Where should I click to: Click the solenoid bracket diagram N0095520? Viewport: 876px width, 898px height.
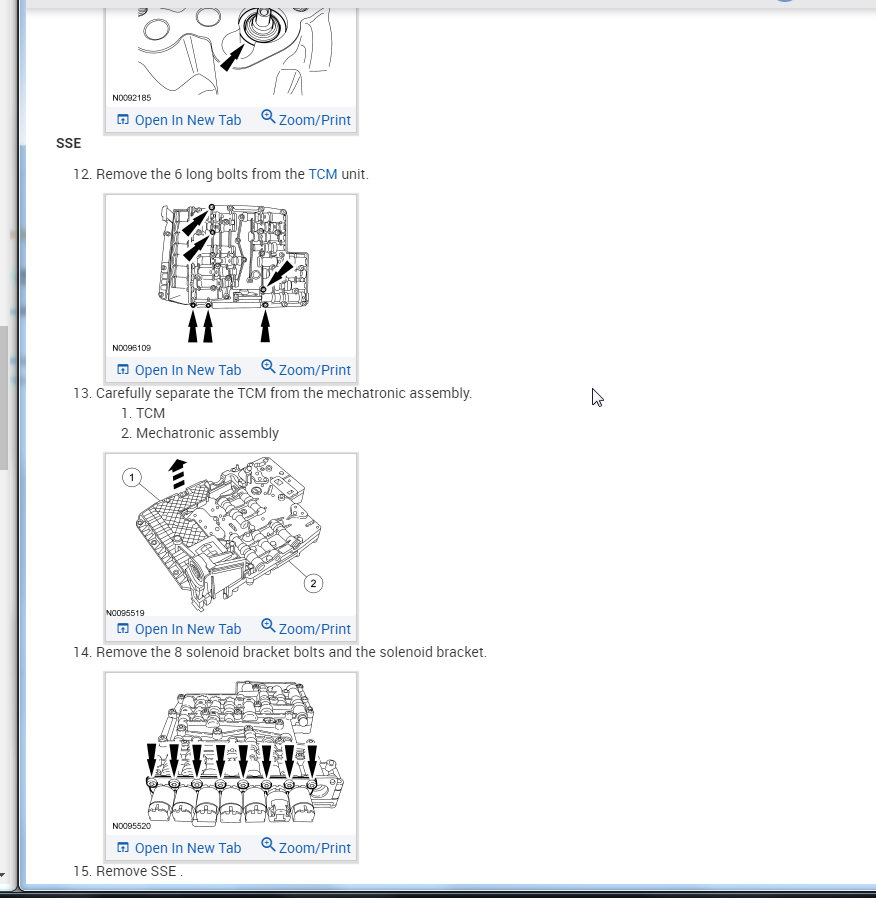point(231,753)
